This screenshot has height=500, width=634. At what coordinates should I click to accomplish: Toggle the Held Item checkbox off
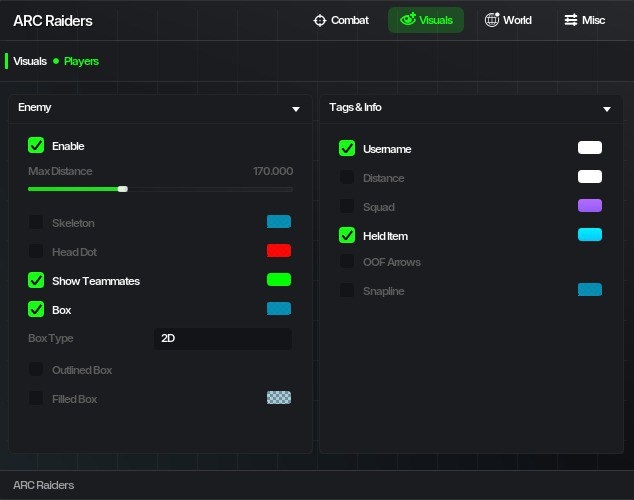point(347,236)
